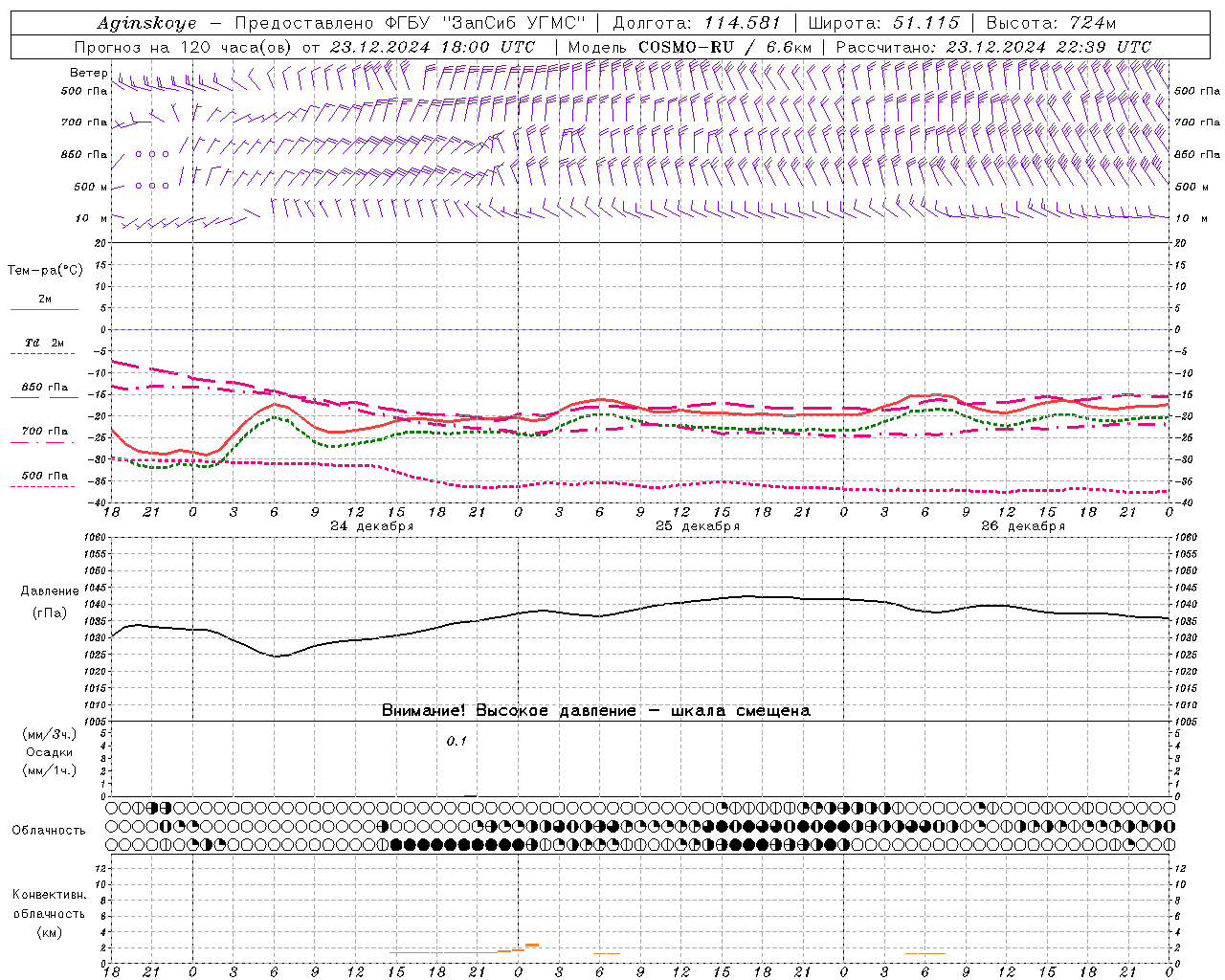Select the 'Долгота: 114.581' header field

point(697,23)
